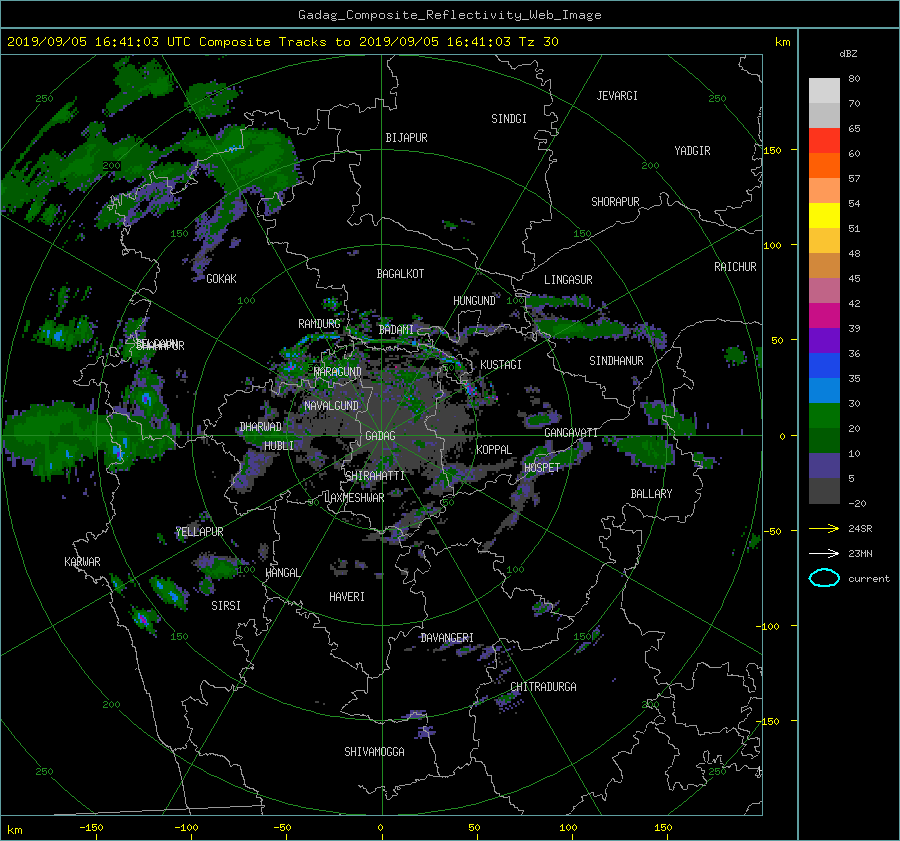Click the SIRSI city label
900x841 pixels.
(226, 606)
